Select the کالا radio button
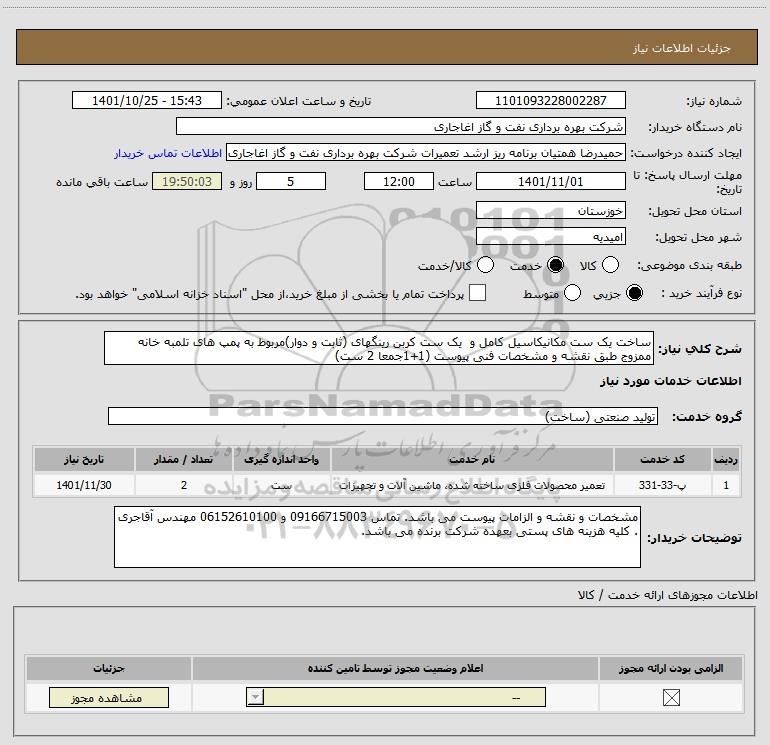This screenshot has width=770, height=745. (x=610, y=265)
